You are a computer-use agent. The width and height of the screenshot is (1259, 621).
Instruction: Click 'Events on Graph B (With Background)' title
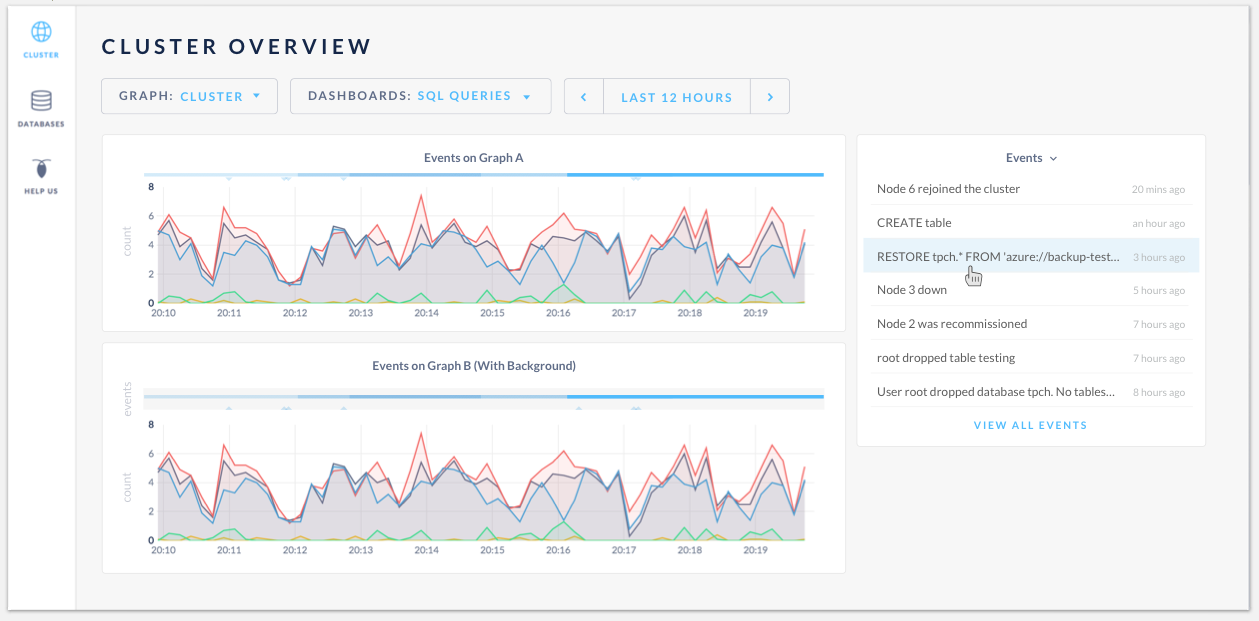coord(474,365)
